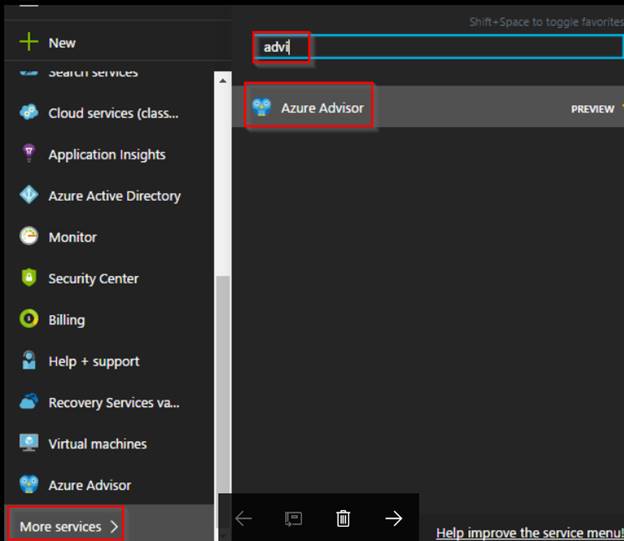The image size is (624, 541).
Task: Click the Recovery Services vaults cloud icon
Action: click(x=29, y=402)
